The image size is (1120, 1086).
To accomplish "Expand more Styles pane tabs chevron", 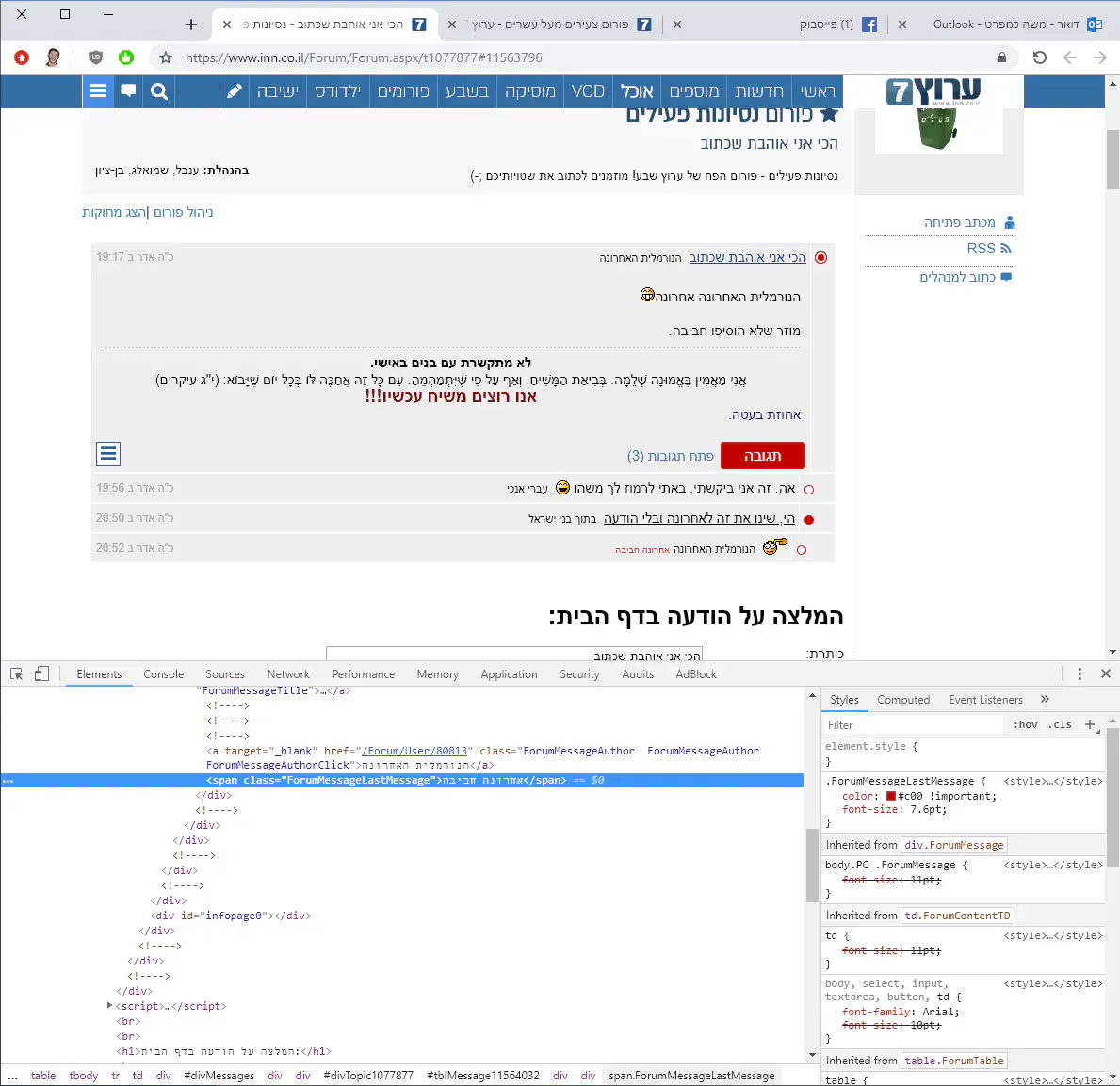I will click(1045, 700).
